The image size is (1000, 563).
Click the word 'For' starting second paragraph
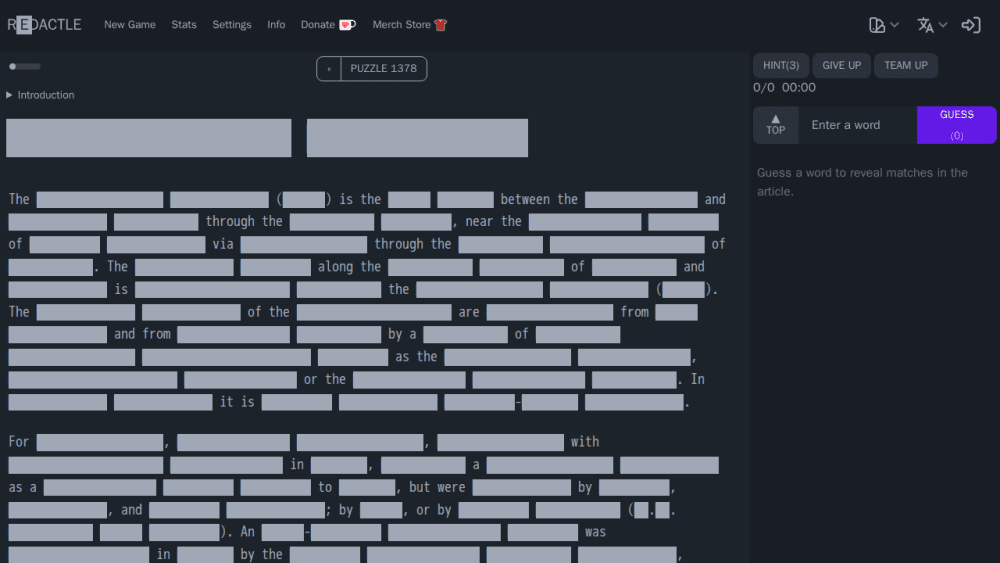[18, 442]
